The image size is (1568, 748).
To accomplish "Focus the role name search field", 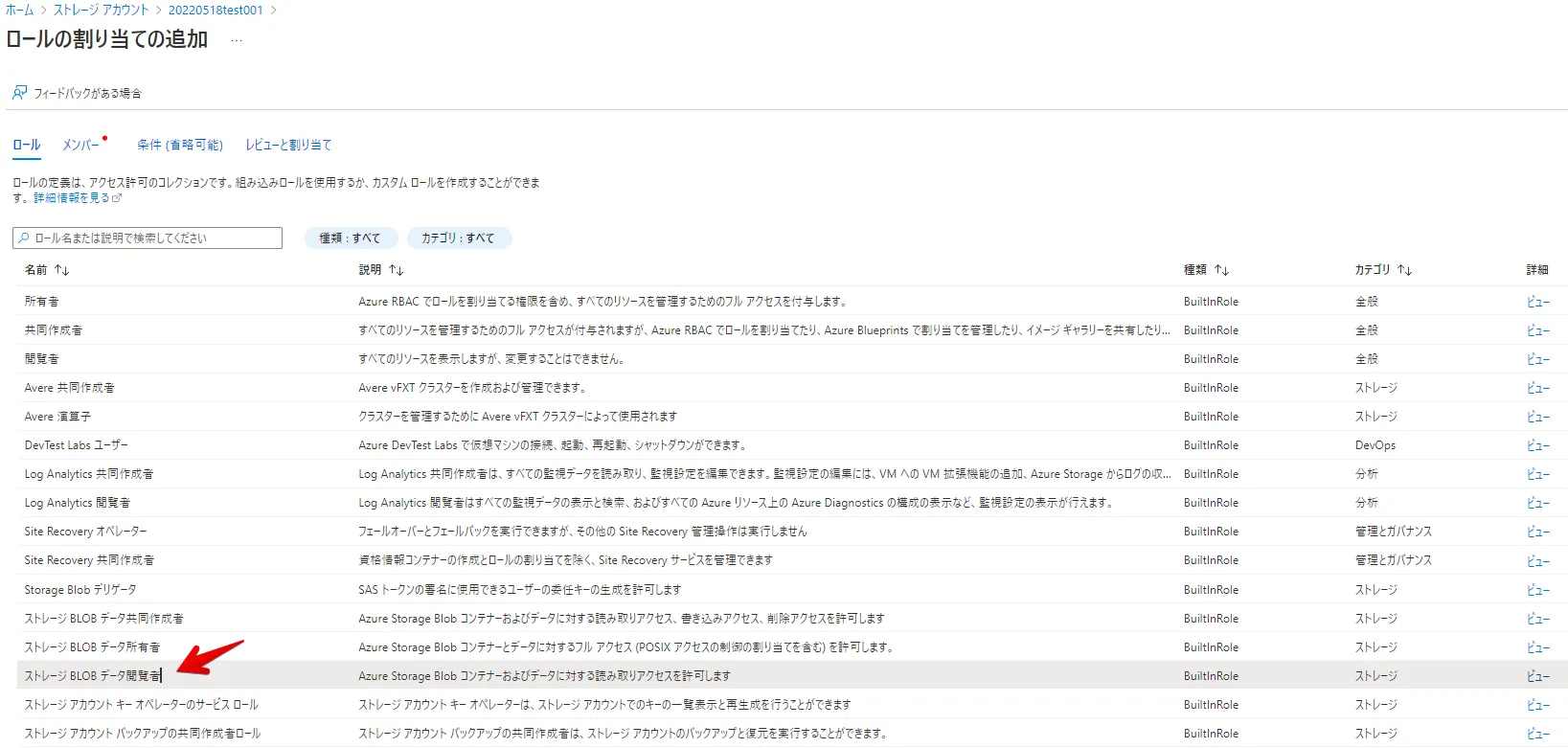I will (148, 238).
